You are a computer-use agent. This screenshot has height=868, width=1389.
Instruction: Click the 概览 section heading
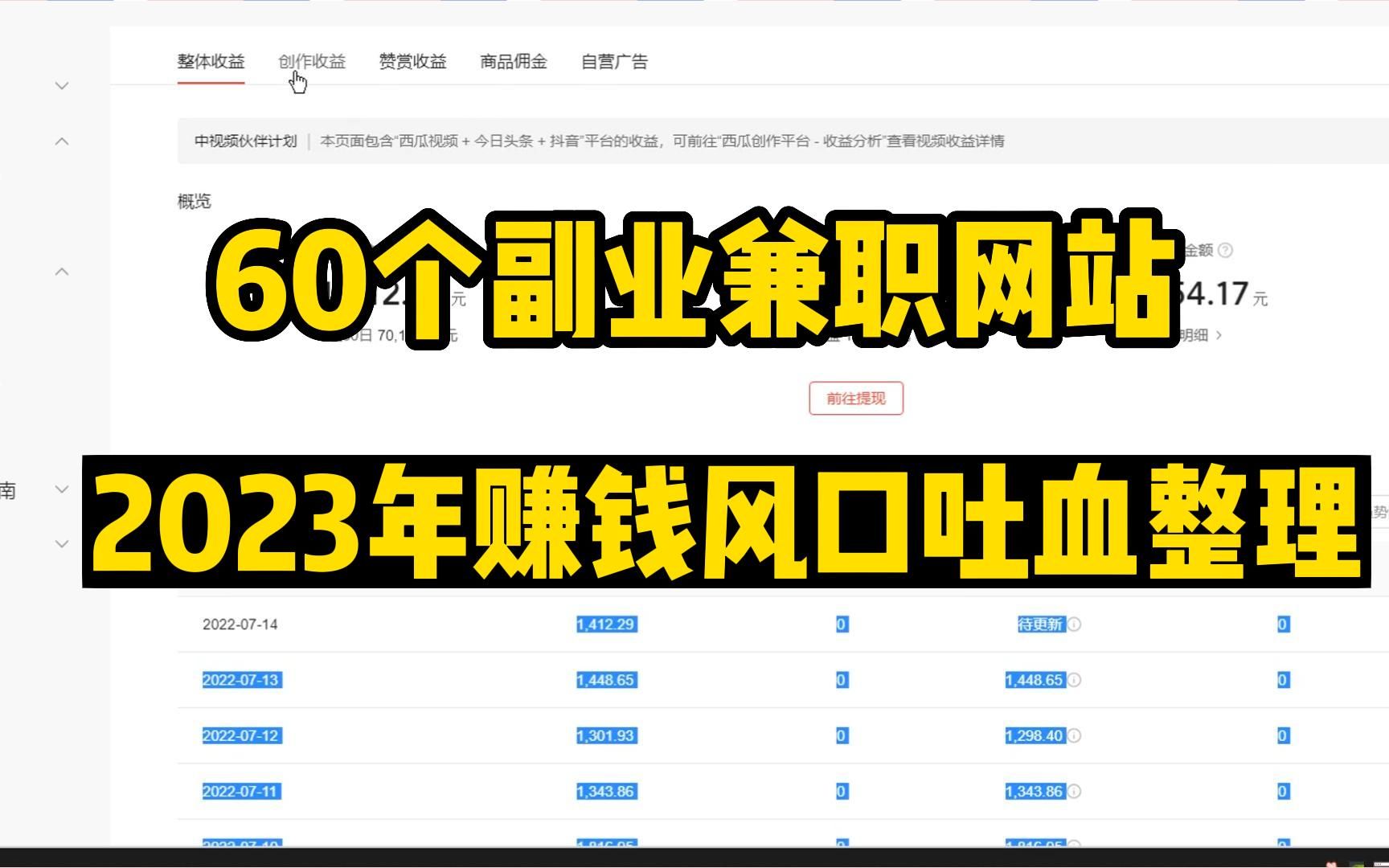(x=195, y=202)
